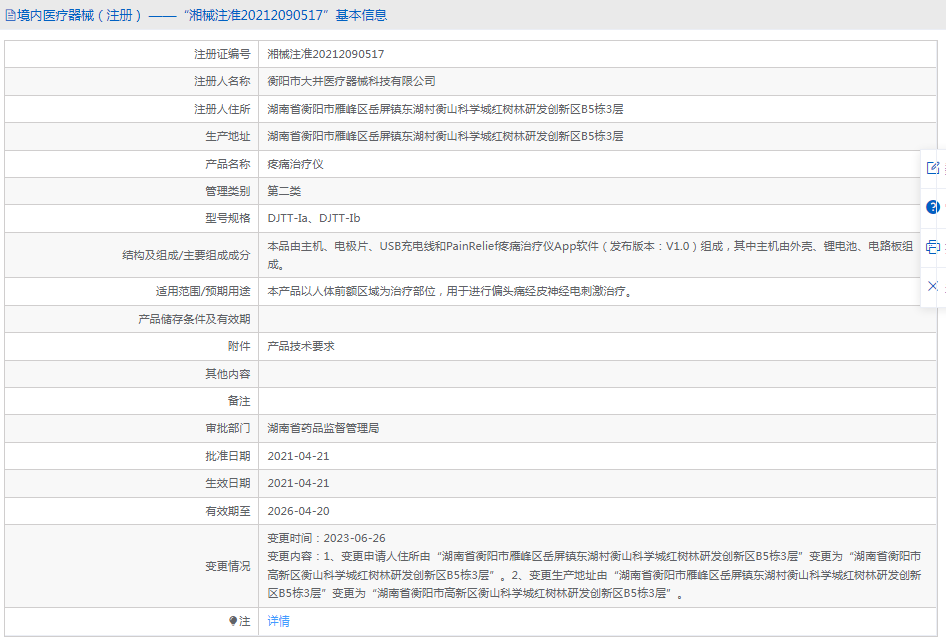The image size is (946, 641).
Task: Click the 适用范围/预期用途 label
Action: pyautogui.click(x=203, y=292)
